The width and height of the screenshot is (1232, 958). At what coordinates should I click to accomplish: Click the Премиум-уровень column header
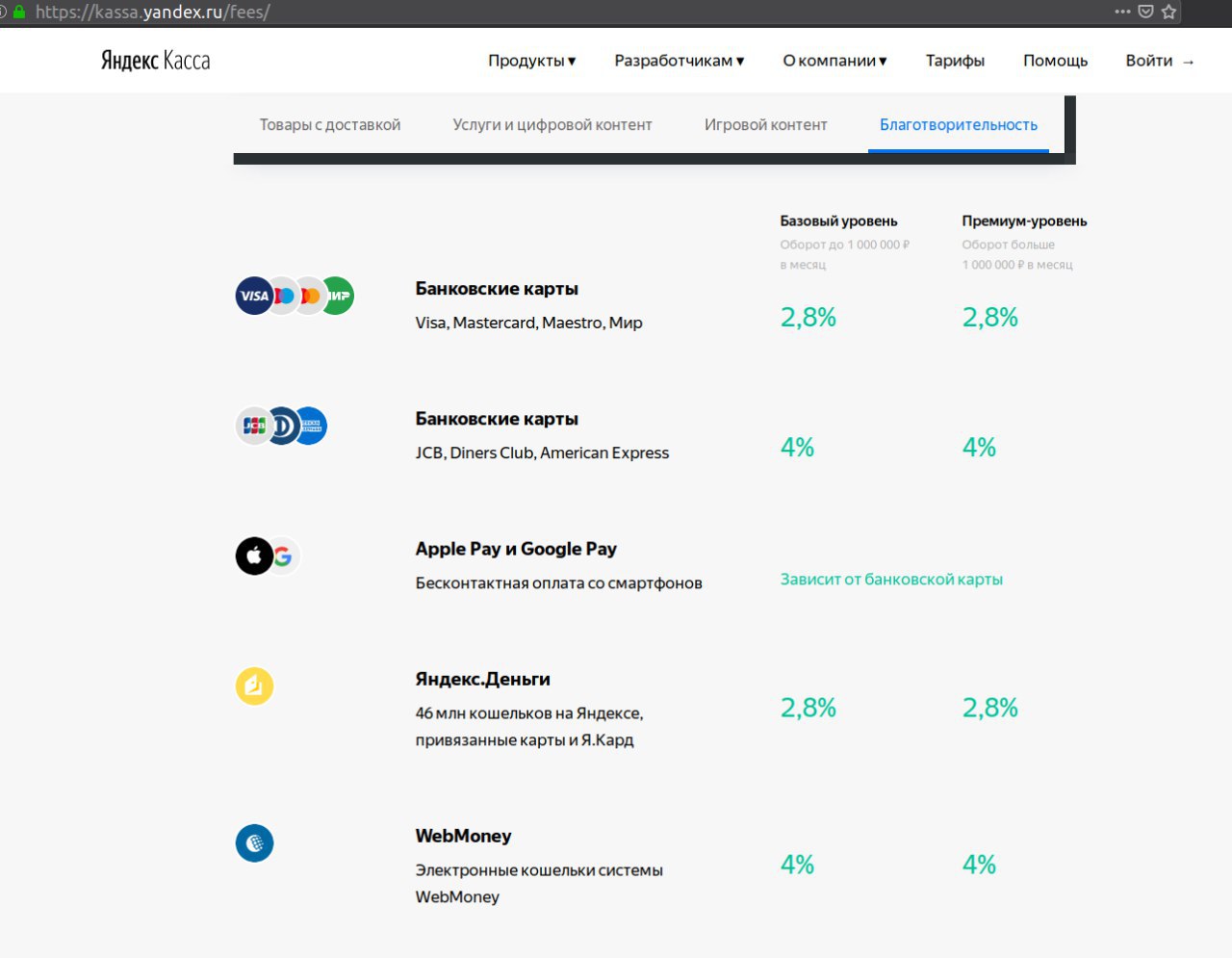tap(1024, 221)
